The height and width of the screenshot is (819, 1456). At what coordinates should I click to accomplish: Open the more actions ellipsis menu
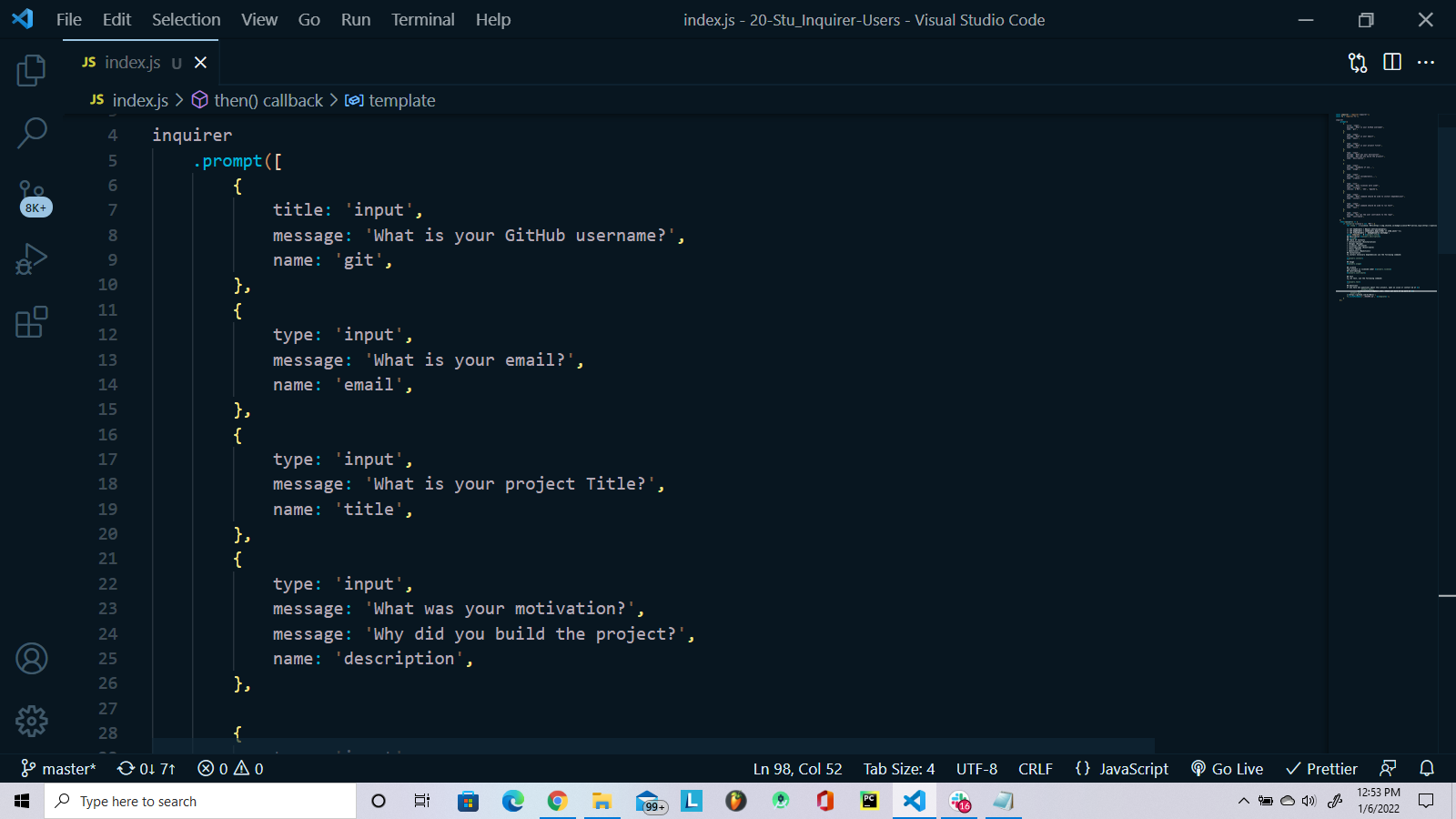pyautogui.click(x=1426, y=63)
